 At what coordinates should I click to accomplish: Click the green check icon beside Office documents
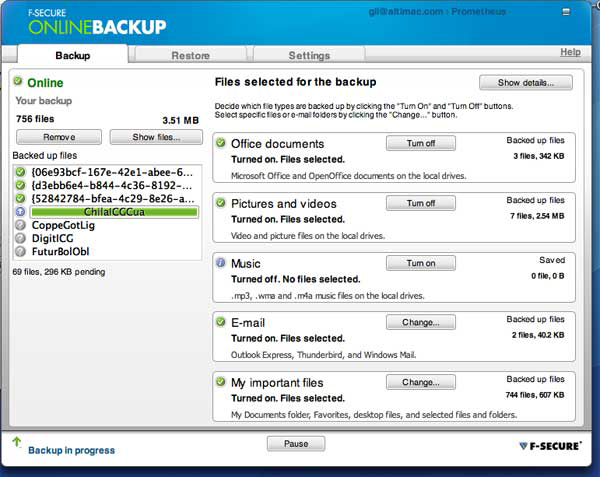pos(221,143)
